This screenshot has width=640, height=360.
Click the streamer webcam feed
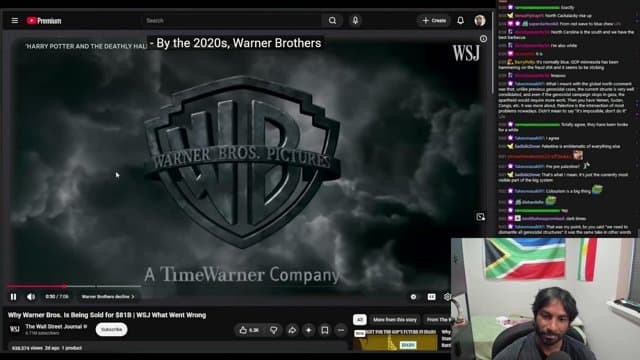[x=545, y=299]
